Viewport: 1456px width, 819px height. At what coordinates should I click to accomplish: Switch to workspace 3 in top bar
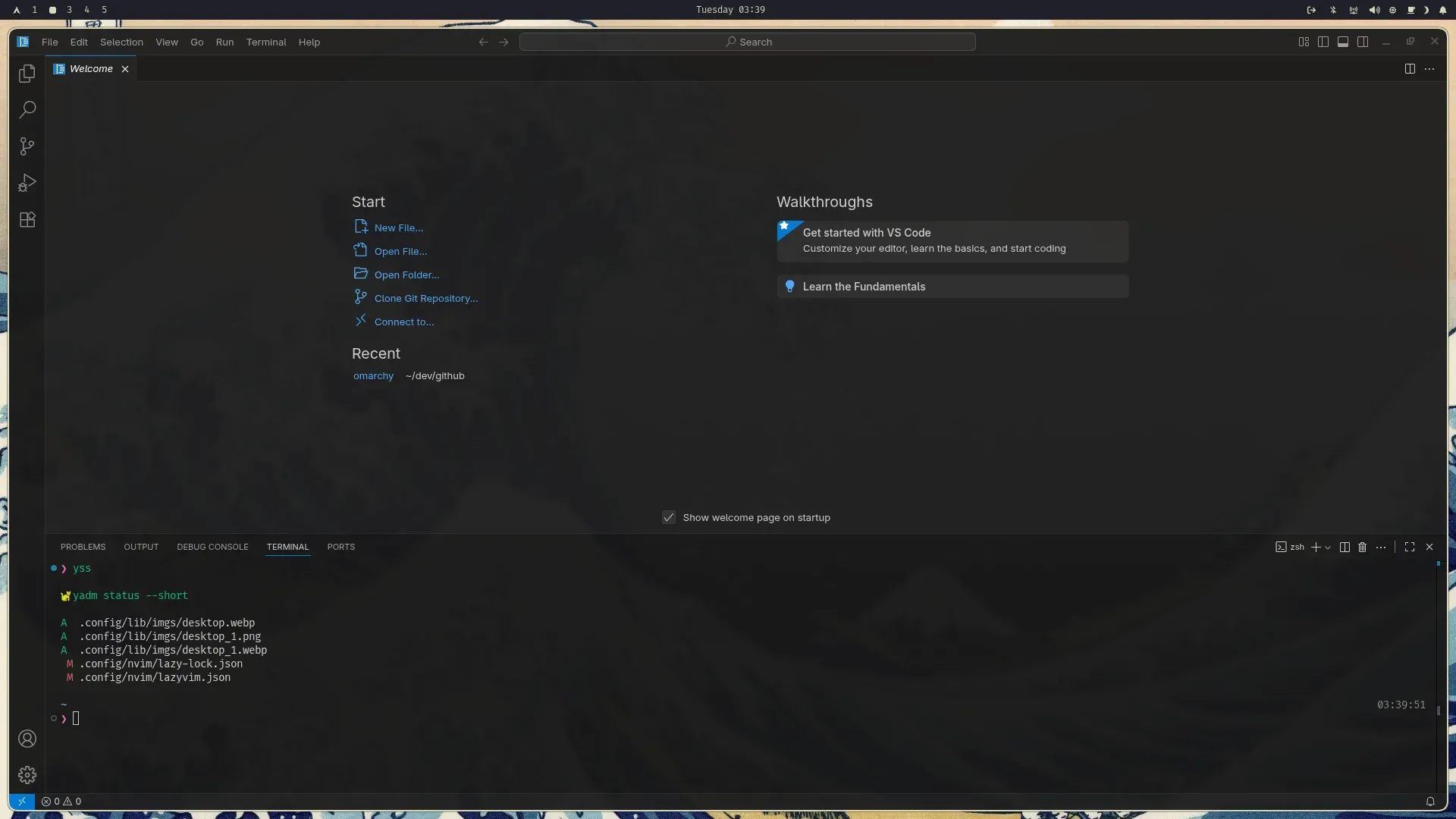[x=69, y=10]
